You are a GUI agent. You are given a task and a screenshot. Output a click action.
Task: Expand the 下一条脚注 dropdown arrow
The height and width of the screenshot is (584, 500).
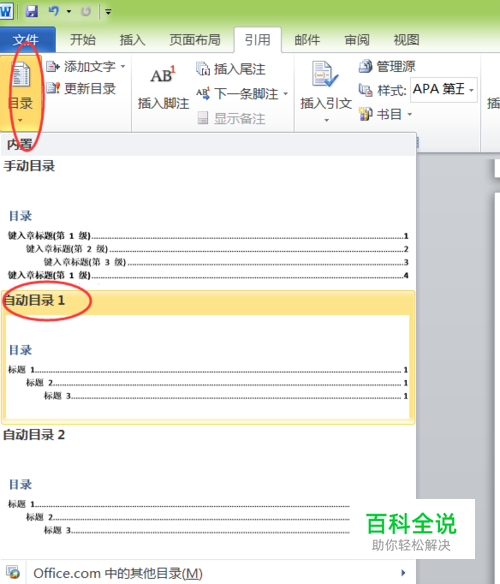286,93
